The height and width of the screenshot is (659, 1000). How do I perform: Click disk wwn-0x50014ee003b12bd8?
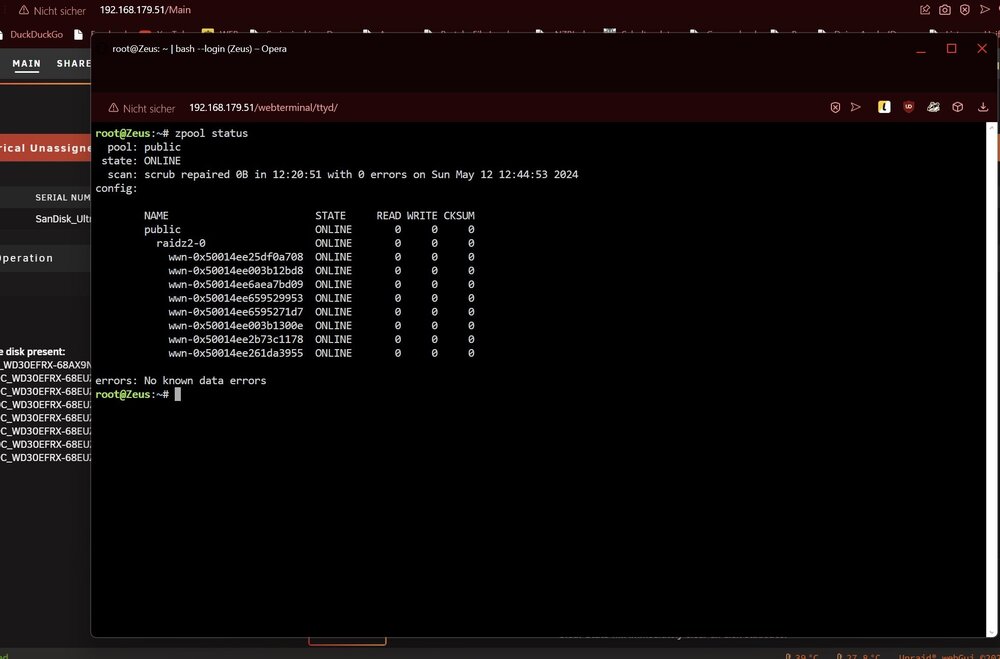pos(236,270)
